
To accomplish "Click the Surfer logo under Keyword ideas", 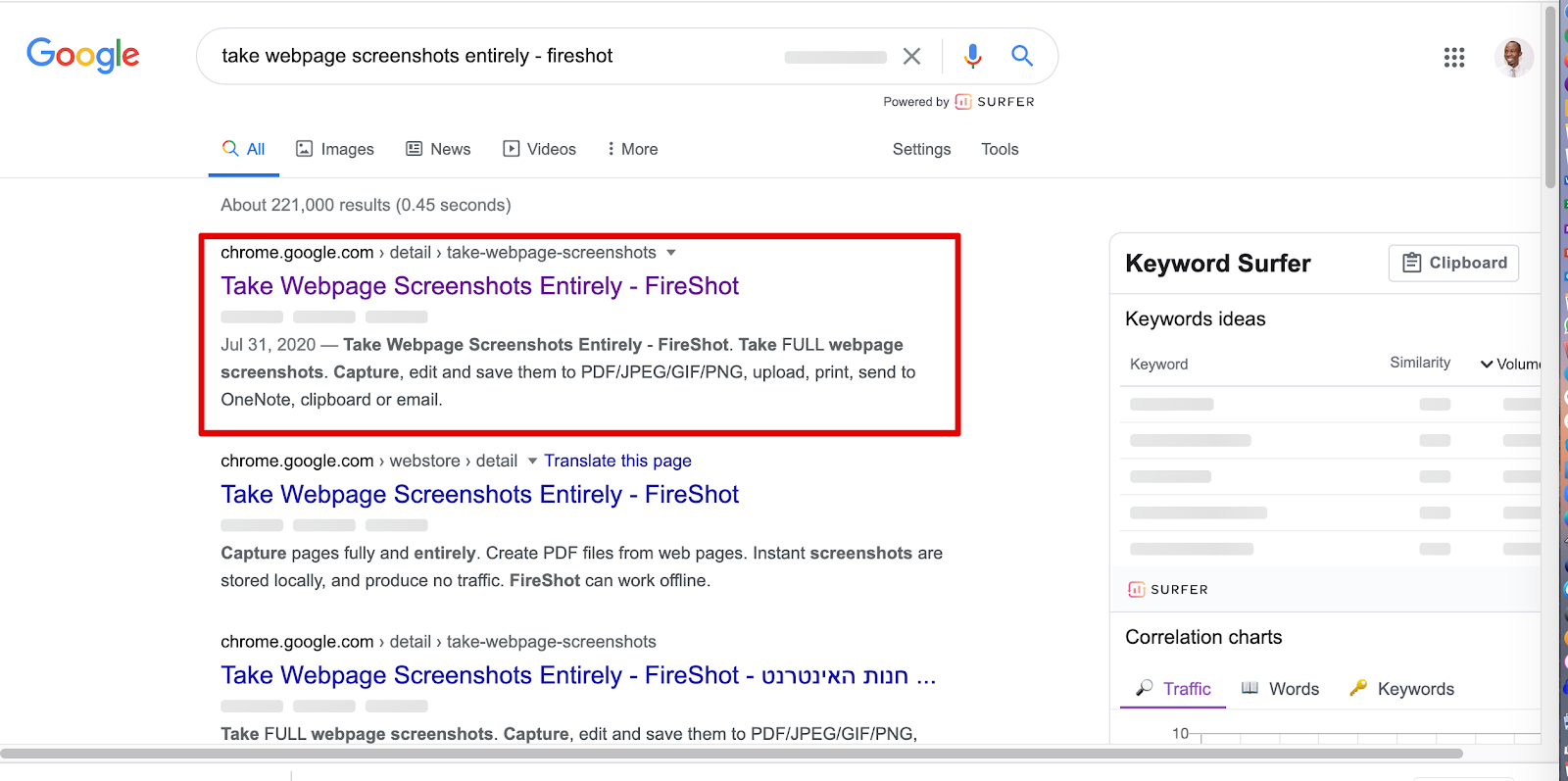I will pyautogui.click(x=1168, y=589).
